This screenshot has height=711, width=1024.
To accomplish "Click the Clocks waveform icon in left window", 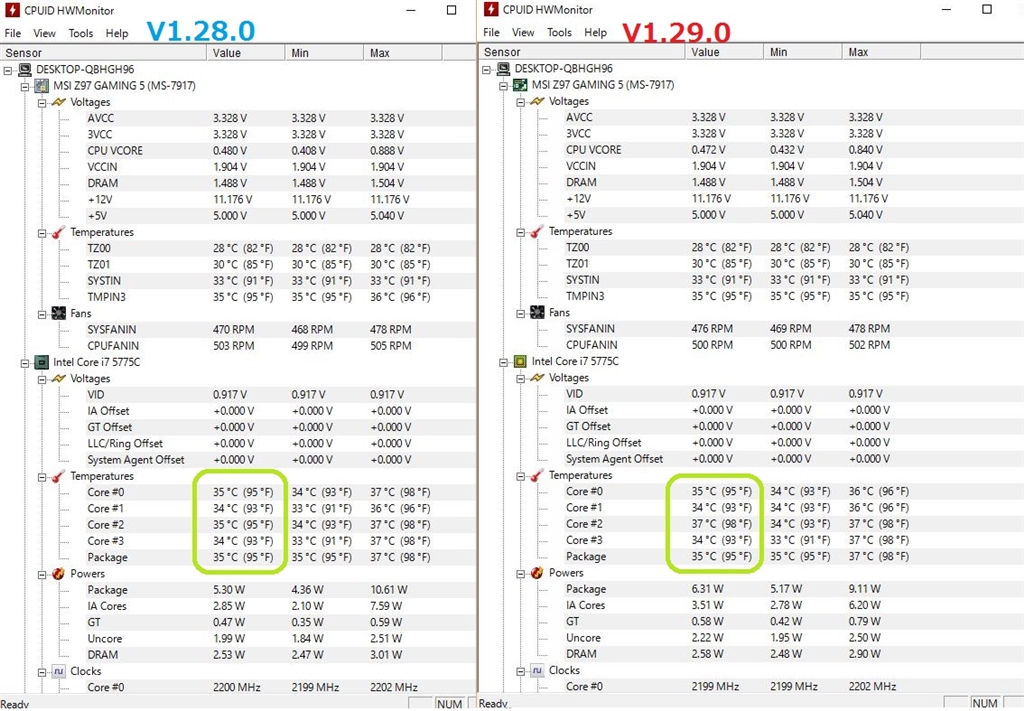I will (59, 671).
